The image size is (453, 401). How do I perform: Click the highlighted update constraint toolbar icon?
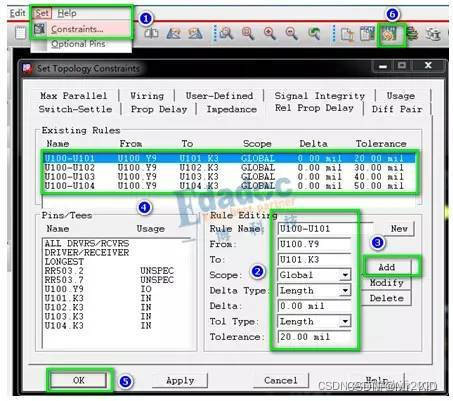pos(389,34)
